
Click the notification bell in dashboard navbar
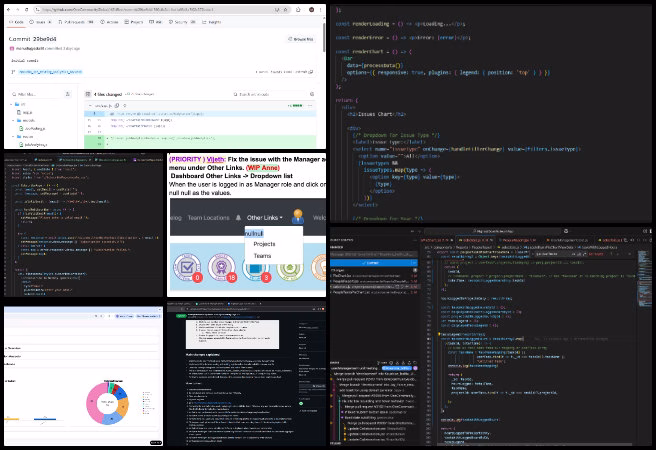tap(238, 217)
